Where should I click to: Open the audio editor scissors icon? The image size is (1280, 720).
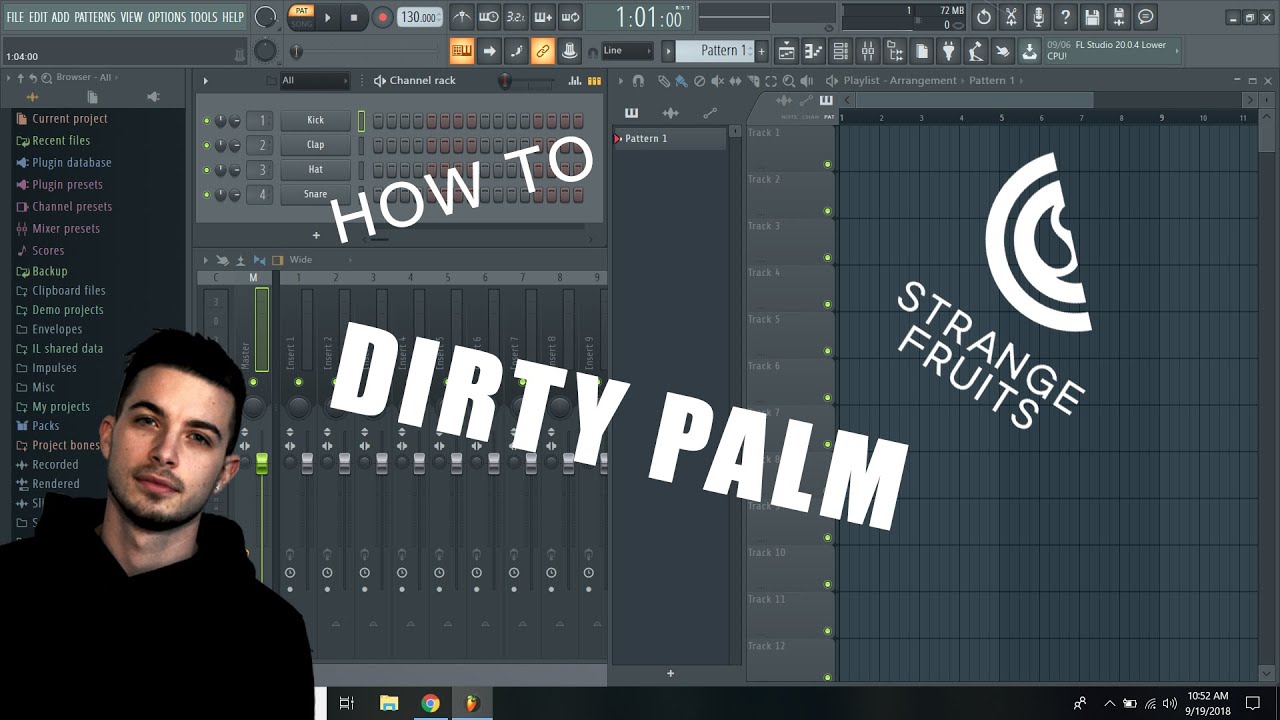[x=1011, y=17]
